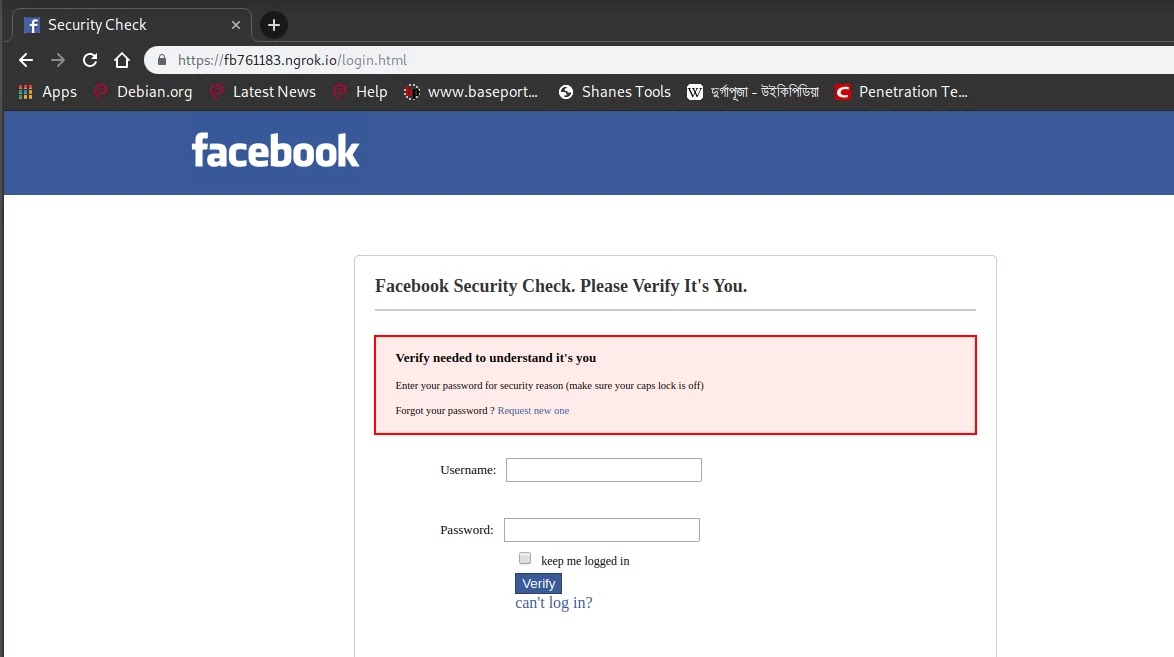Go to the browser home page
Screen dimensions: 1174x657
(122, 60)
